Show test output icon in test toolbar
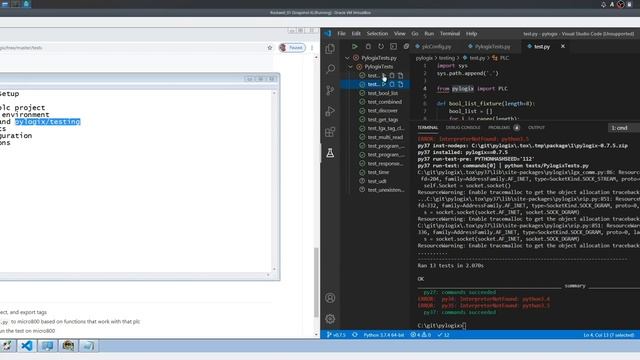The width and height of the screenshot is (640, 360). click(393, 47)
